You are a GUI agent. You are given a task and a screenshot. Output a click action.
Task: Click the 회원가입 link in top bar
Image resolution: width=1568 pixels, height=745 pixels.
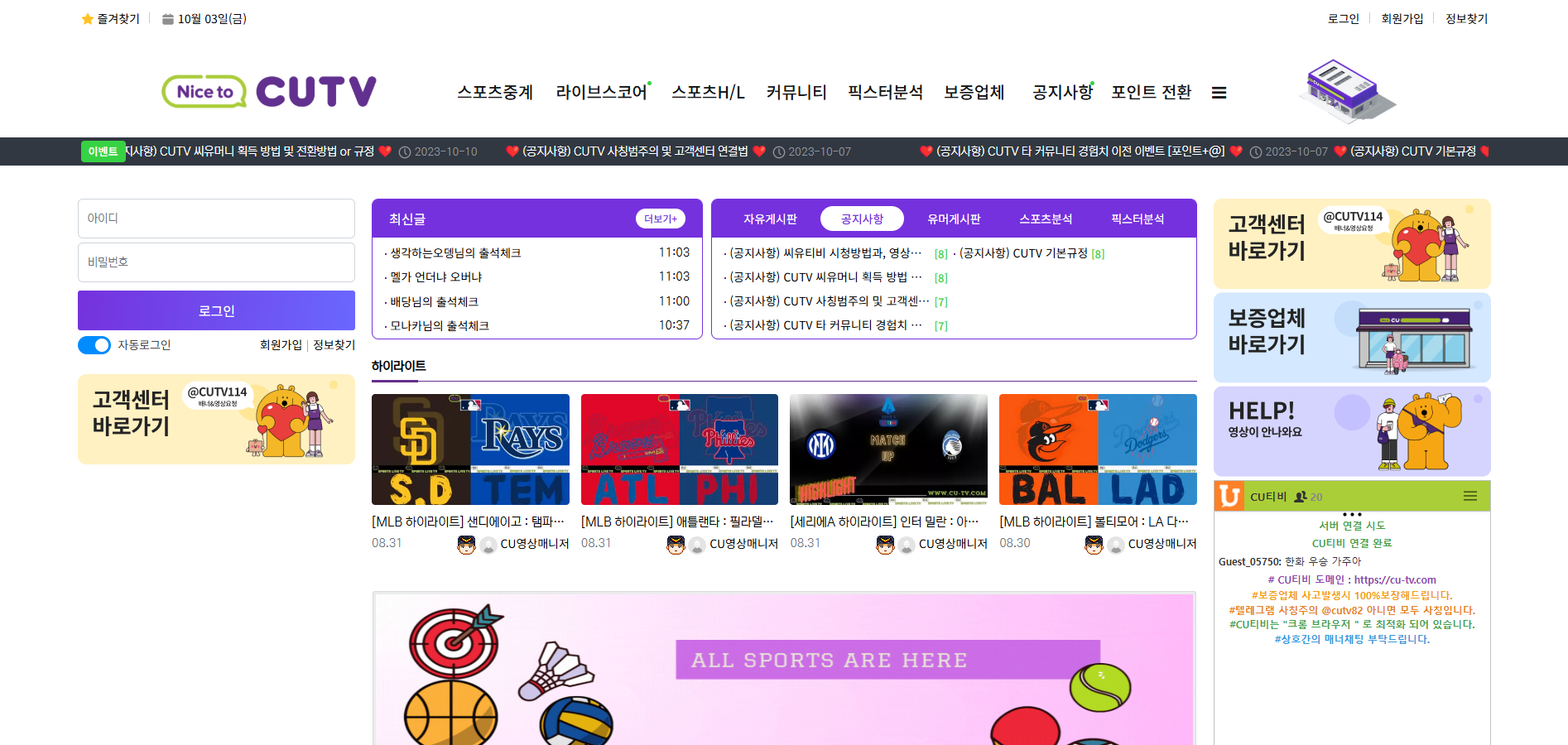1402,19
